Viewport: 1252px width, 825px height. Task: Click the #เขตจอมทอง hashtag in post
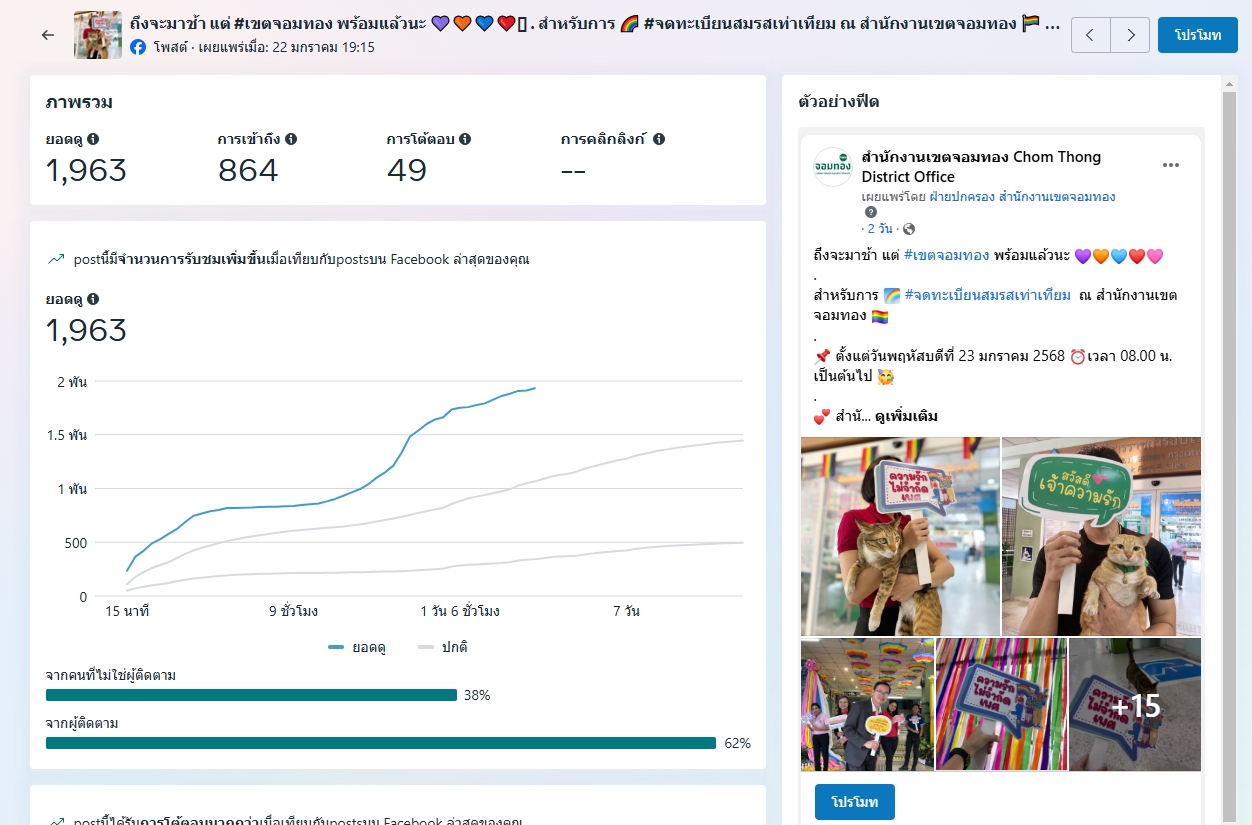(x=946, y=256)
